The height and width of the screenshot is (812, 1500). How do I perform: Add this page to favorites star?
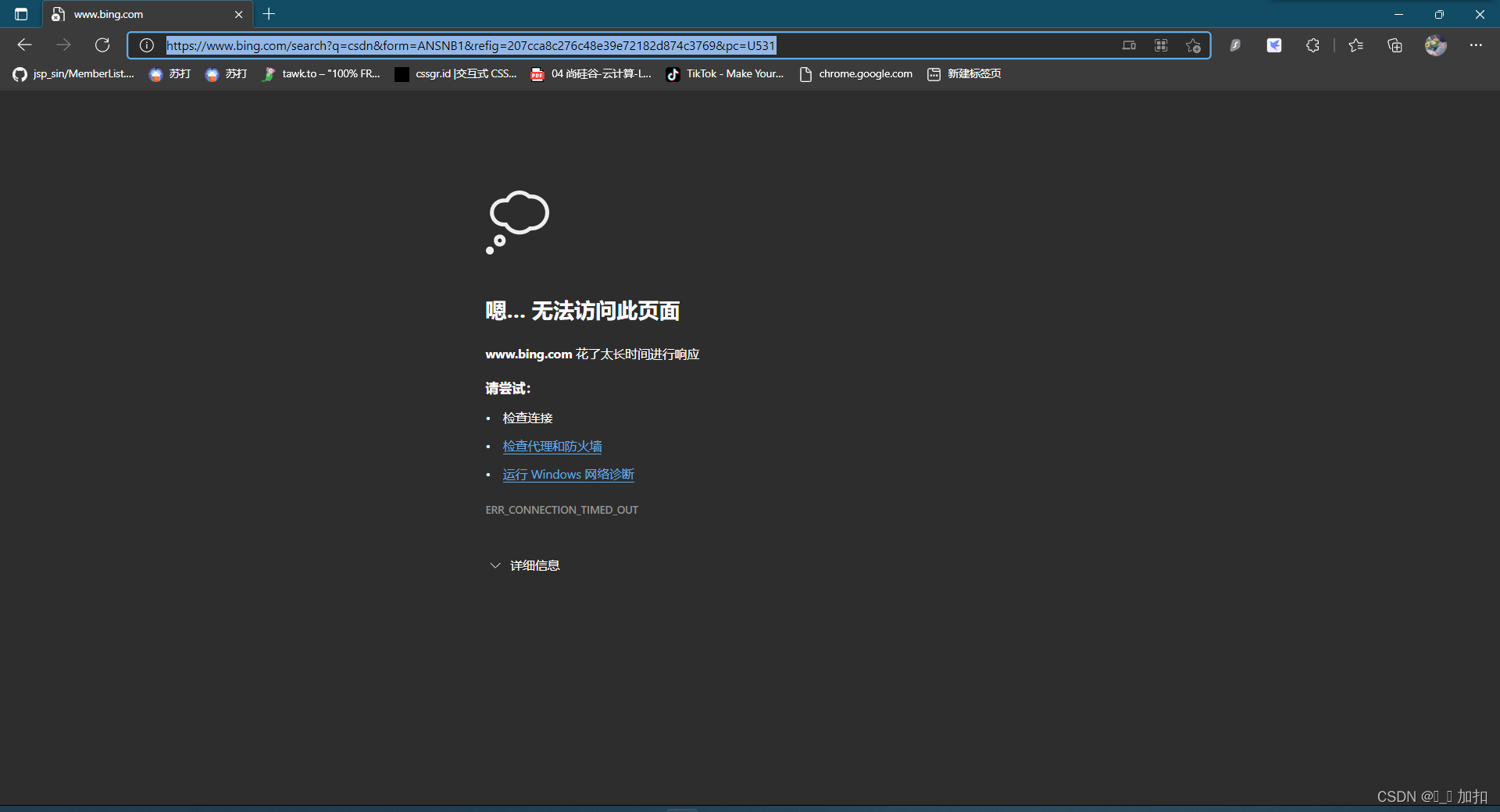pos(1193,45)
